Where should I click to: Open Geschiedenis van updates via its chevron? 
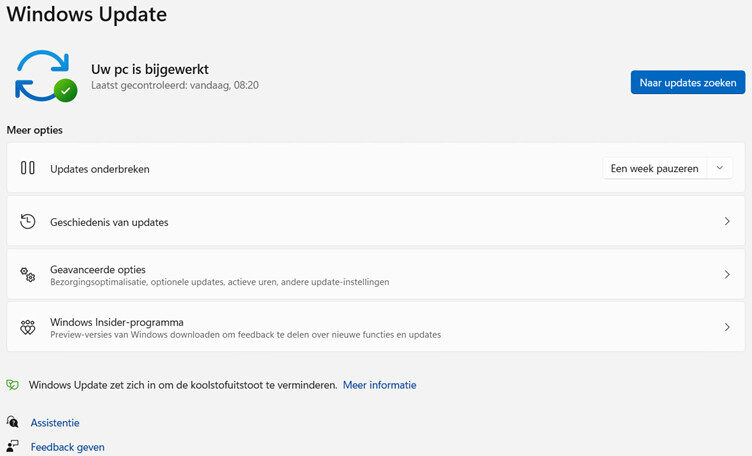(727, 221)
